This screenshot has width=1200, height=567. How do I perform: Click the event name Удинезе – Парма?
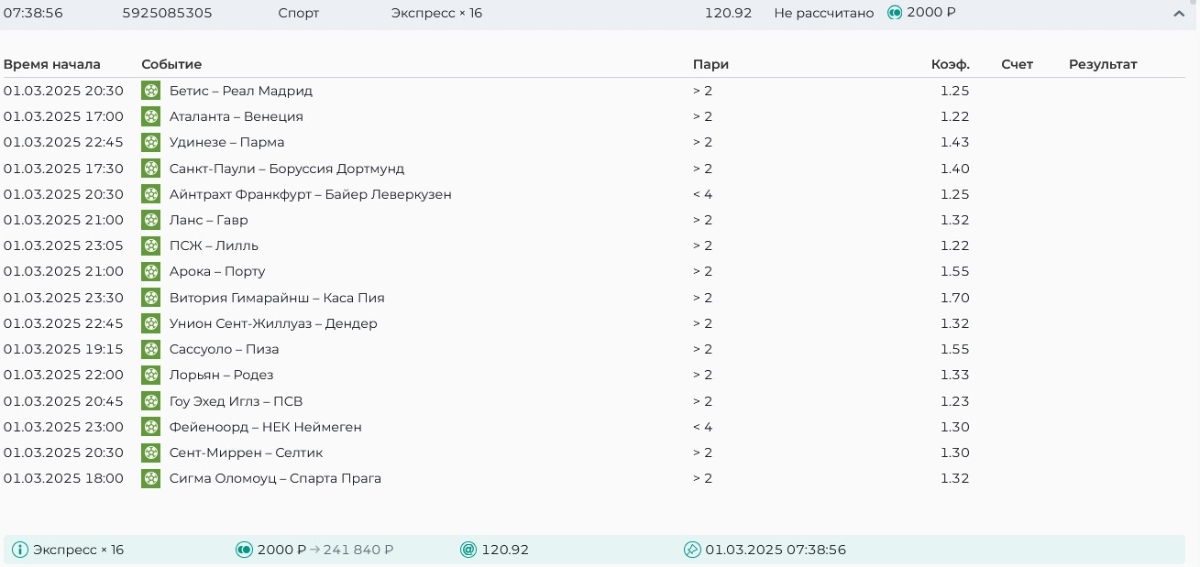(227, 142)
